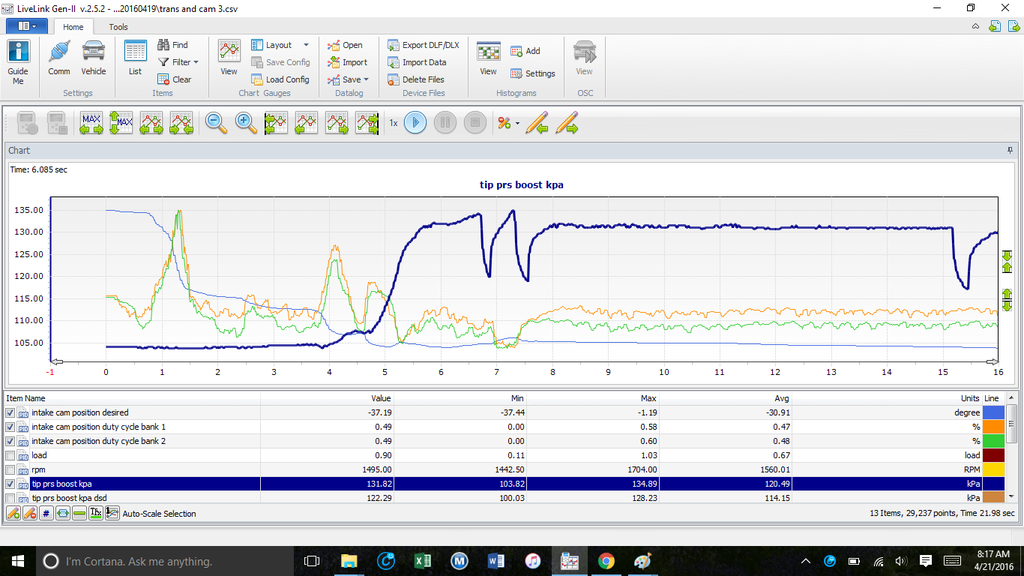Click Import Data
The image size is (1024, 576).
(x=417, y=62)
